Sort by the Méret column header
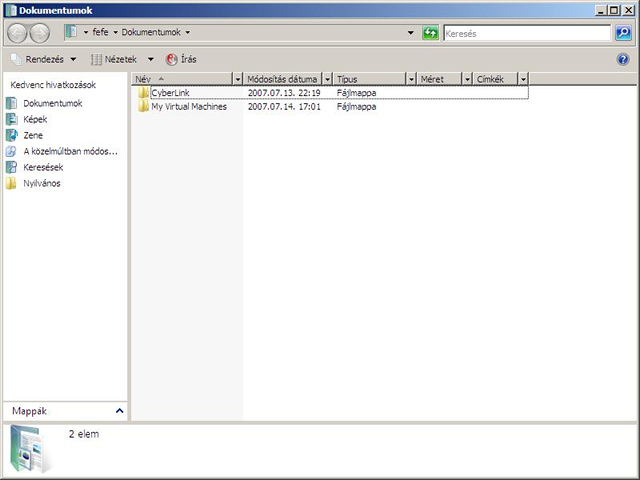This screenshot has width=640, height=480. [440, 79]
